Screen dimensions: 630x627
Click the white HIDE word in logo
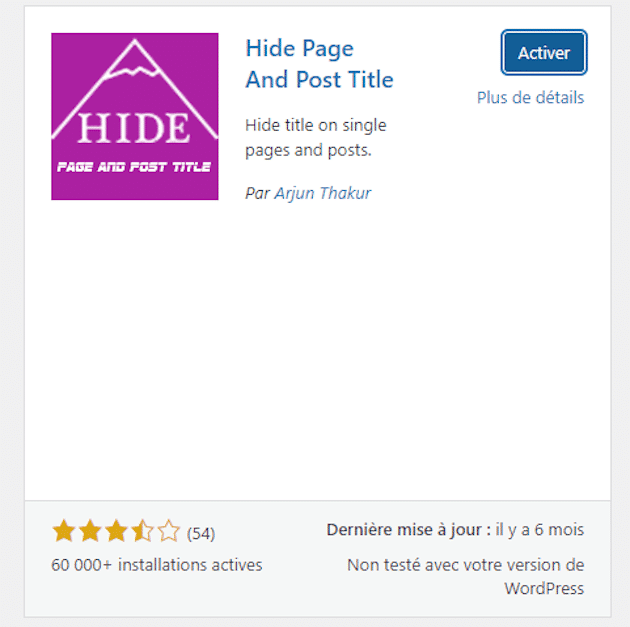click(x=133, y=128)
